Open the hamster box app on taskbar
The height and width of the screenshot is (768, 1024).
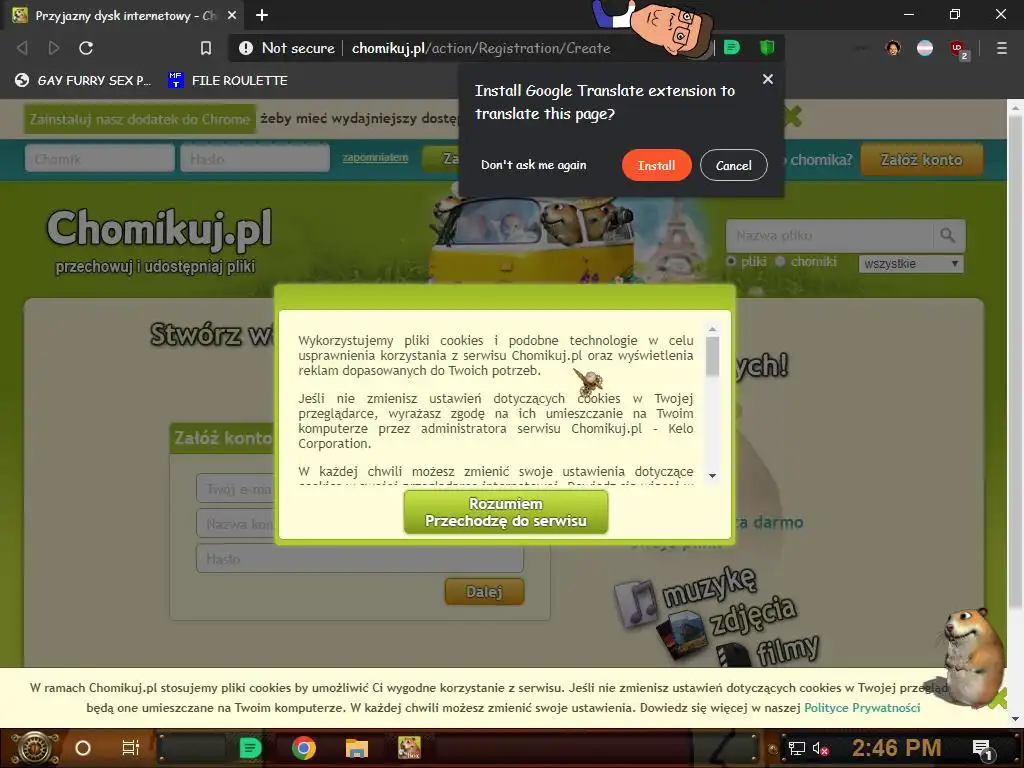(x=409, y=748)
